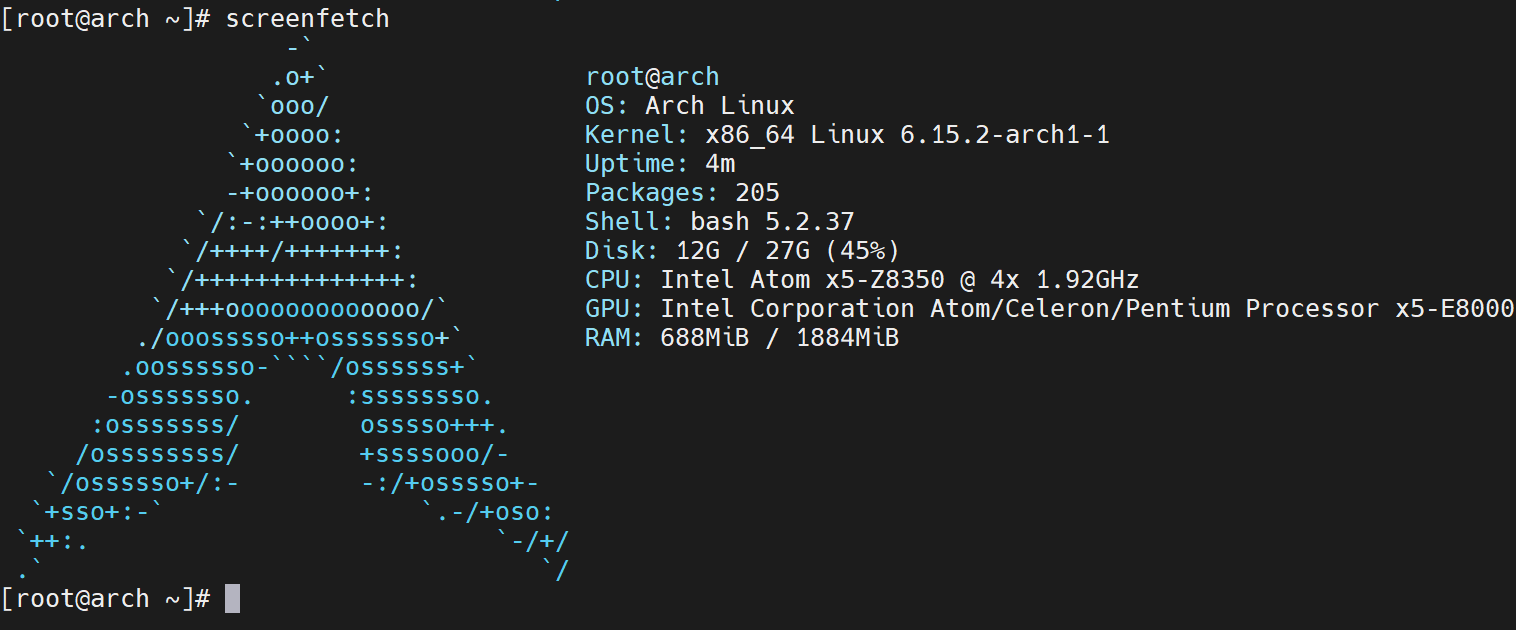Click the Disk usage 12G / 27G line
The image size is (1516, 630).
tap(743, 251)
